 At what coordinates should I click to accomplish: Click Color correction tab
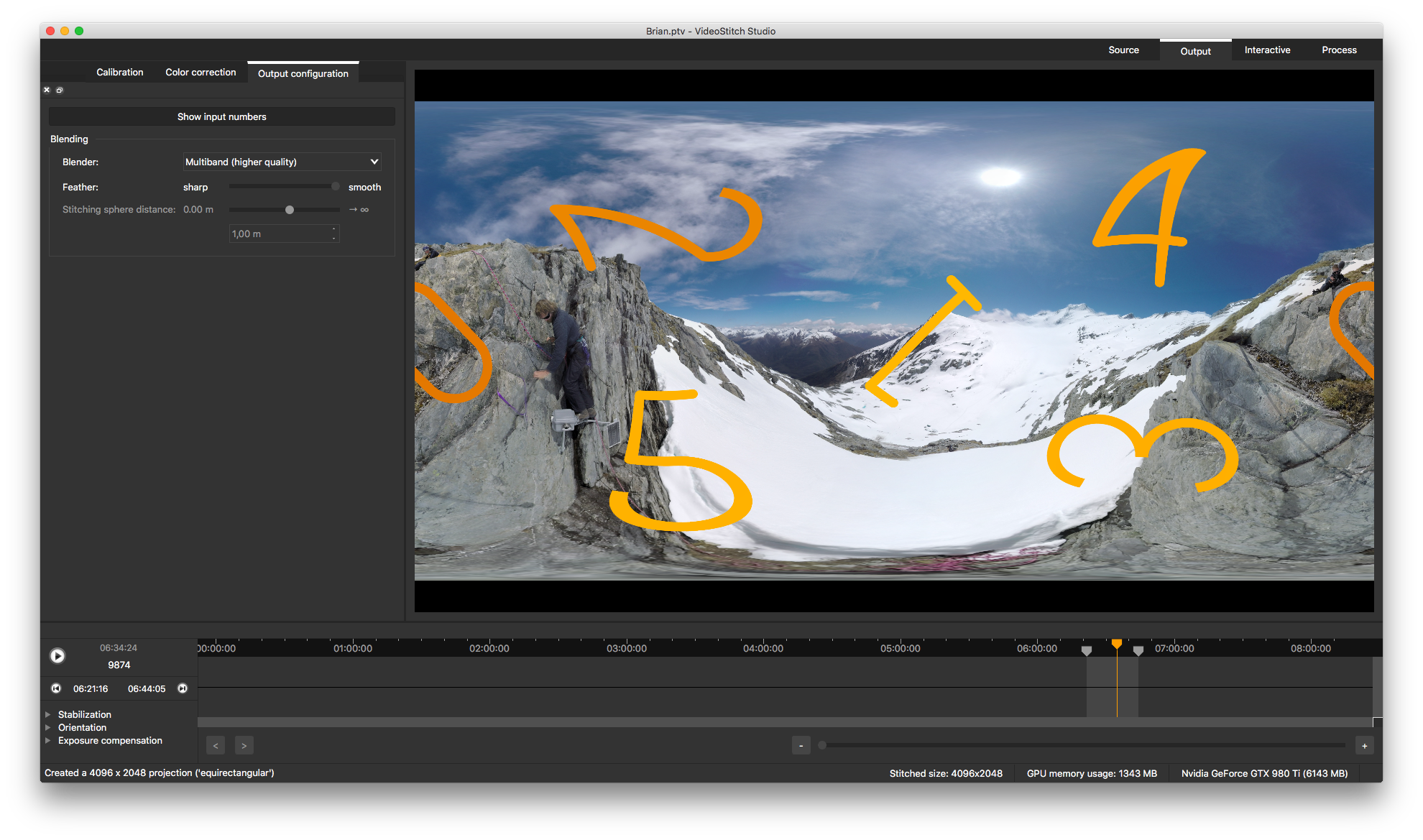[x=200, y=73]
